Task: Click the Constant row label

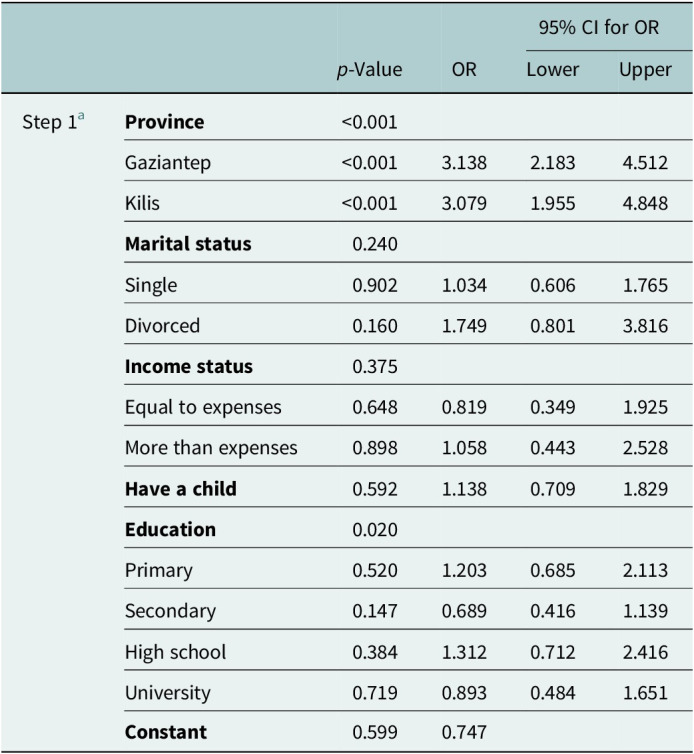Action: point(166,732)
